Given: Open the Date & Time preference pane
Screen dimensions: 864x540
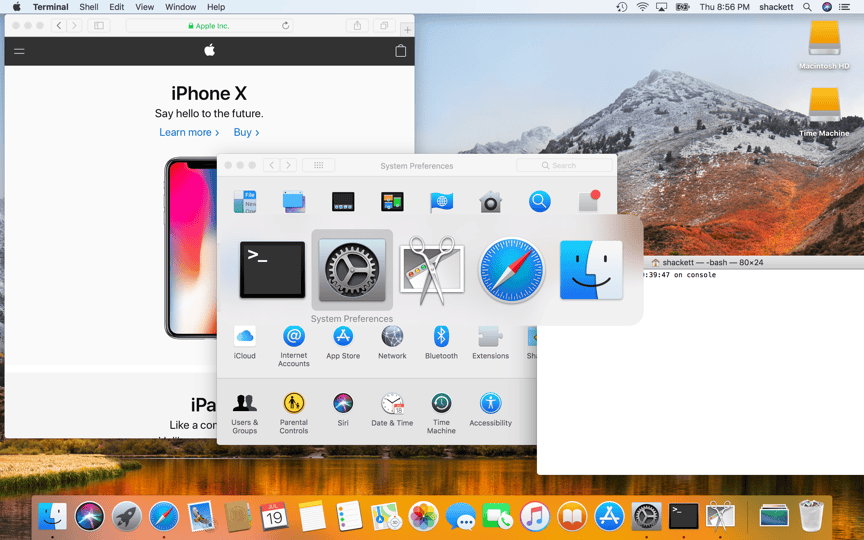Looking at the screenshot, I should (x=392, y=410).
